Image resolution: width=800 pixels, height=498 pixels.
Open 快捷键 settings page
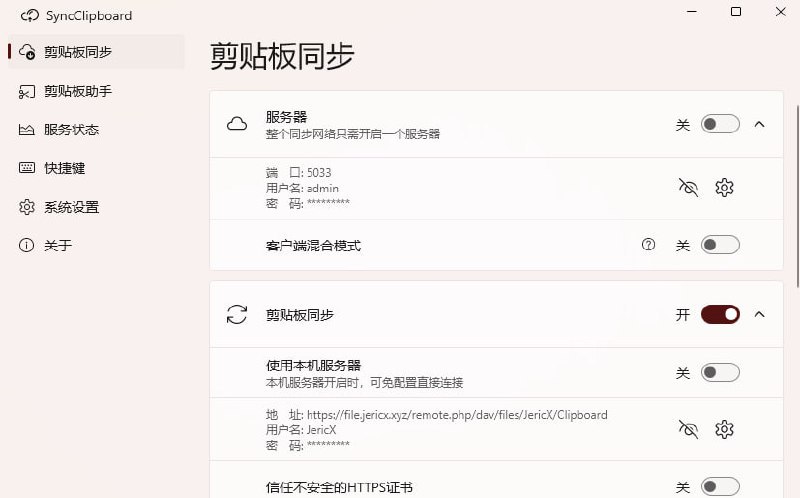pos(96,168)
